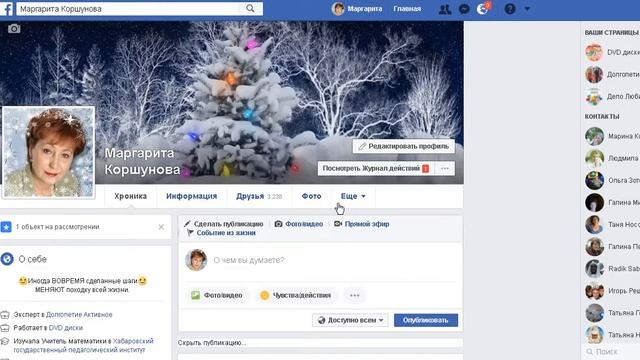The width and height of the screenshot is (640, 360).
Task: Open Долгопетие page avatar in sidebar
Action: click(594, 74)
